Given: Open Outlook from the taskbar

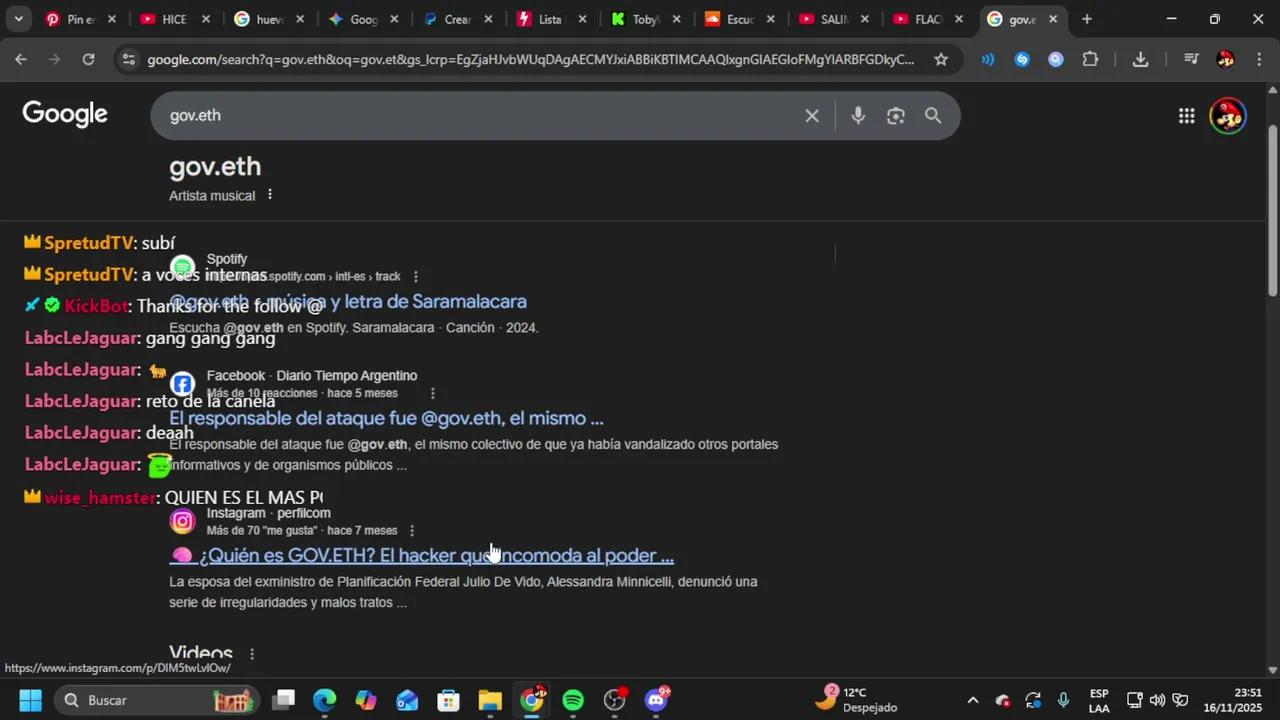Looking at the screenshot, I should pyautogui.click(x=407, y=700).
